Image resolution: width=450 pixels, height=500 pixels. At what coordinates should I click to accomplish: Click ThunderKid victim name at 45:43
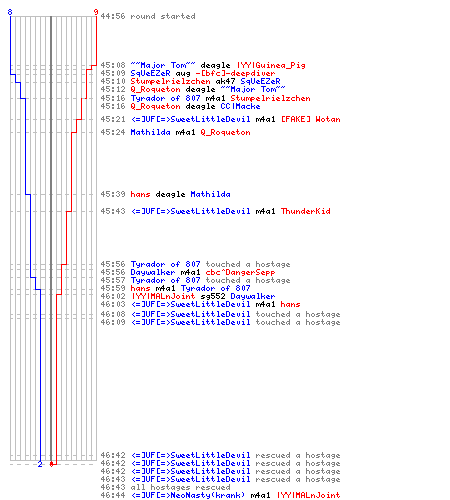click(306, 211)
